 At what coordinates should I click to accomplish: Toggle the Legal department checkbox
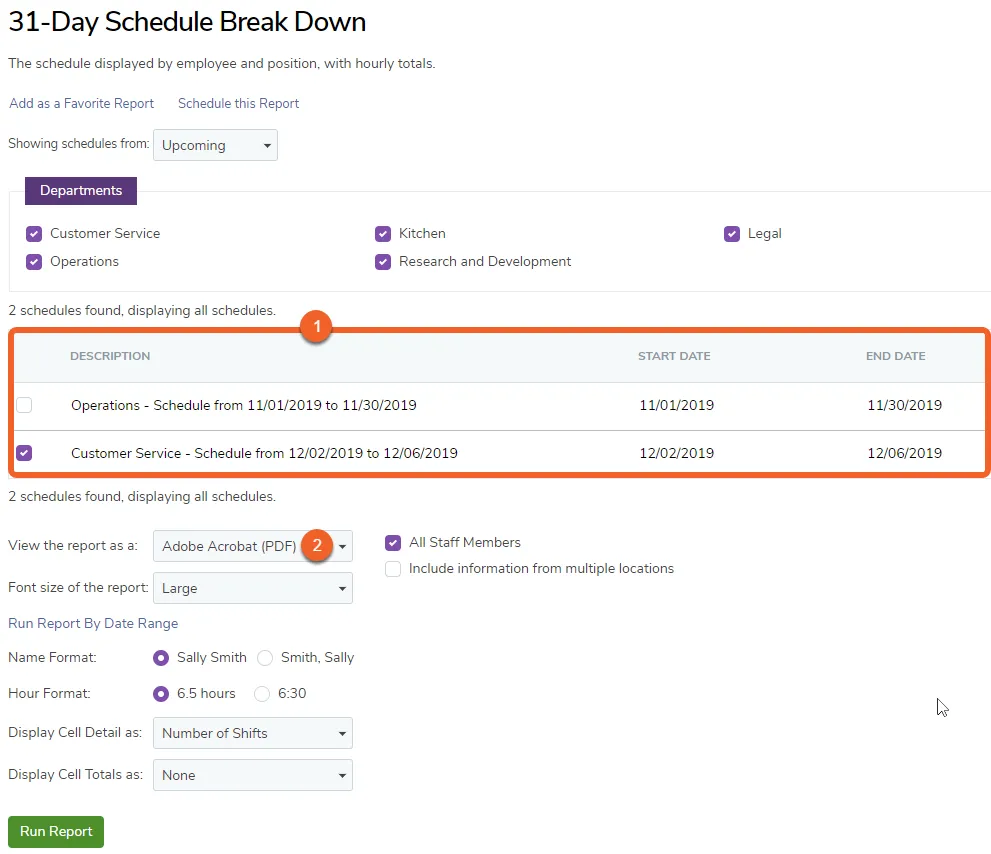click(x=732, y=234)
